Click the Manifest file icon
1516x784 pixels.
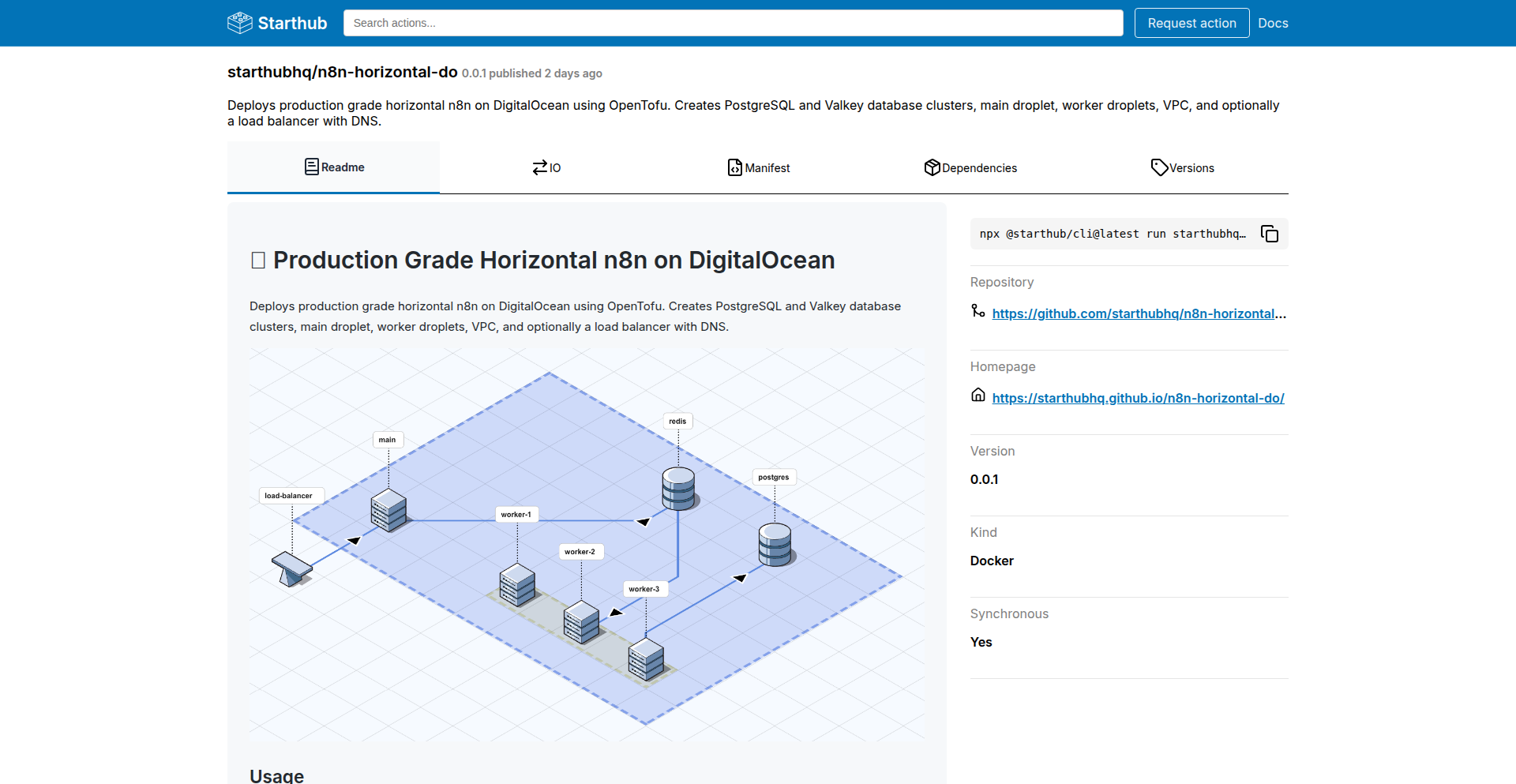[x=734, y=167]
